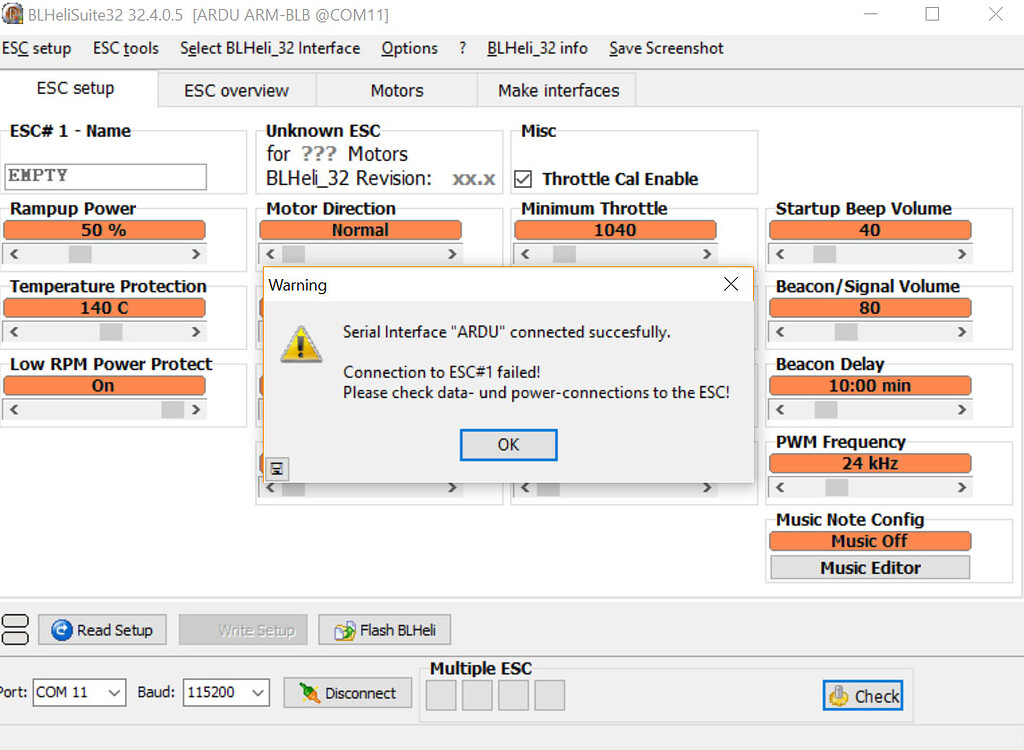Switch to the Motors tab

point(396,89)
